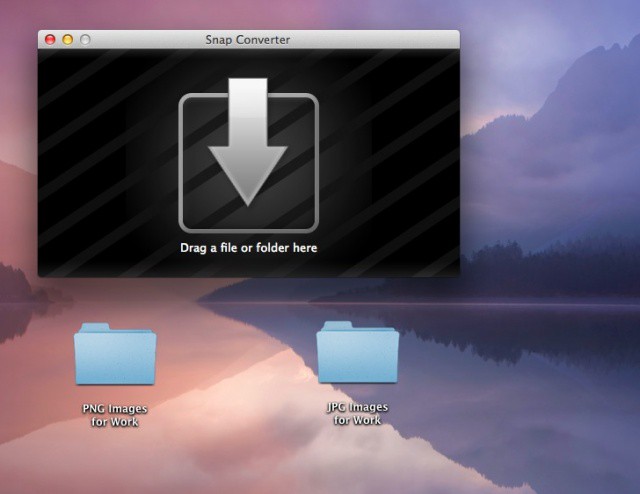Close the Snap Converter window

50,40
